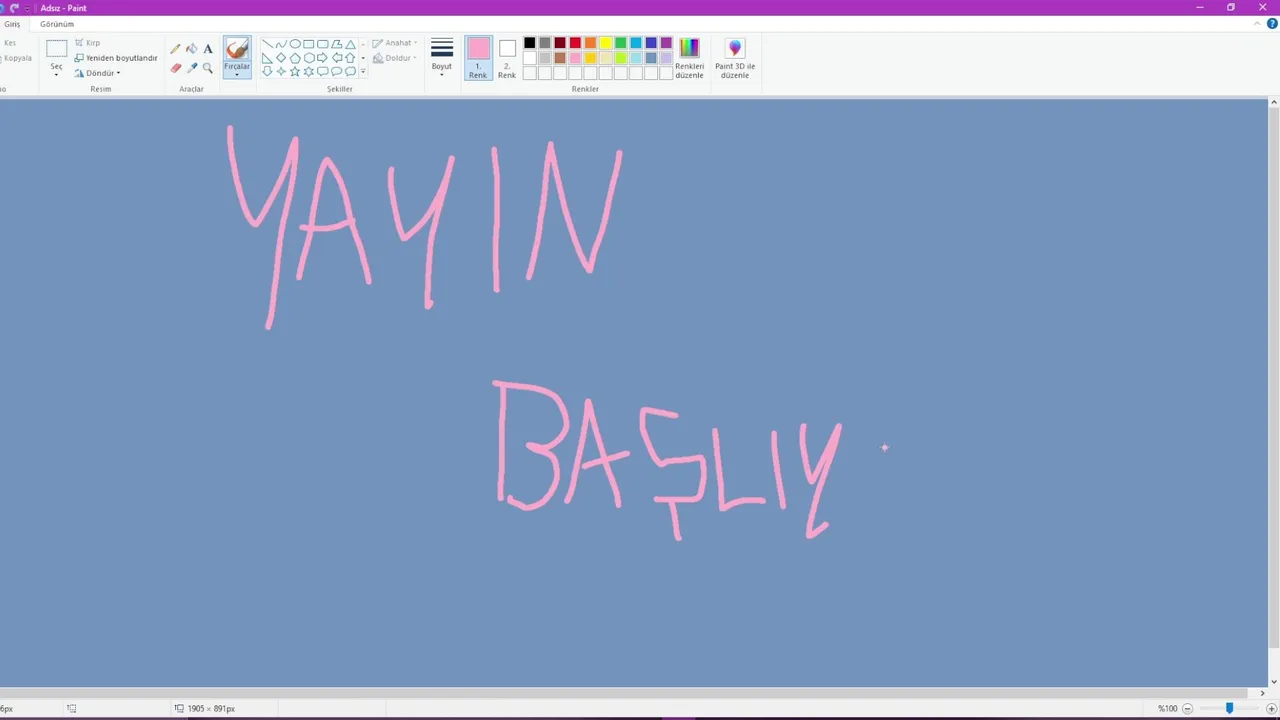Screen dimensions: 1280x720
Task: Select the Text tool (letter A)
Action: click(x=208, y=49)
